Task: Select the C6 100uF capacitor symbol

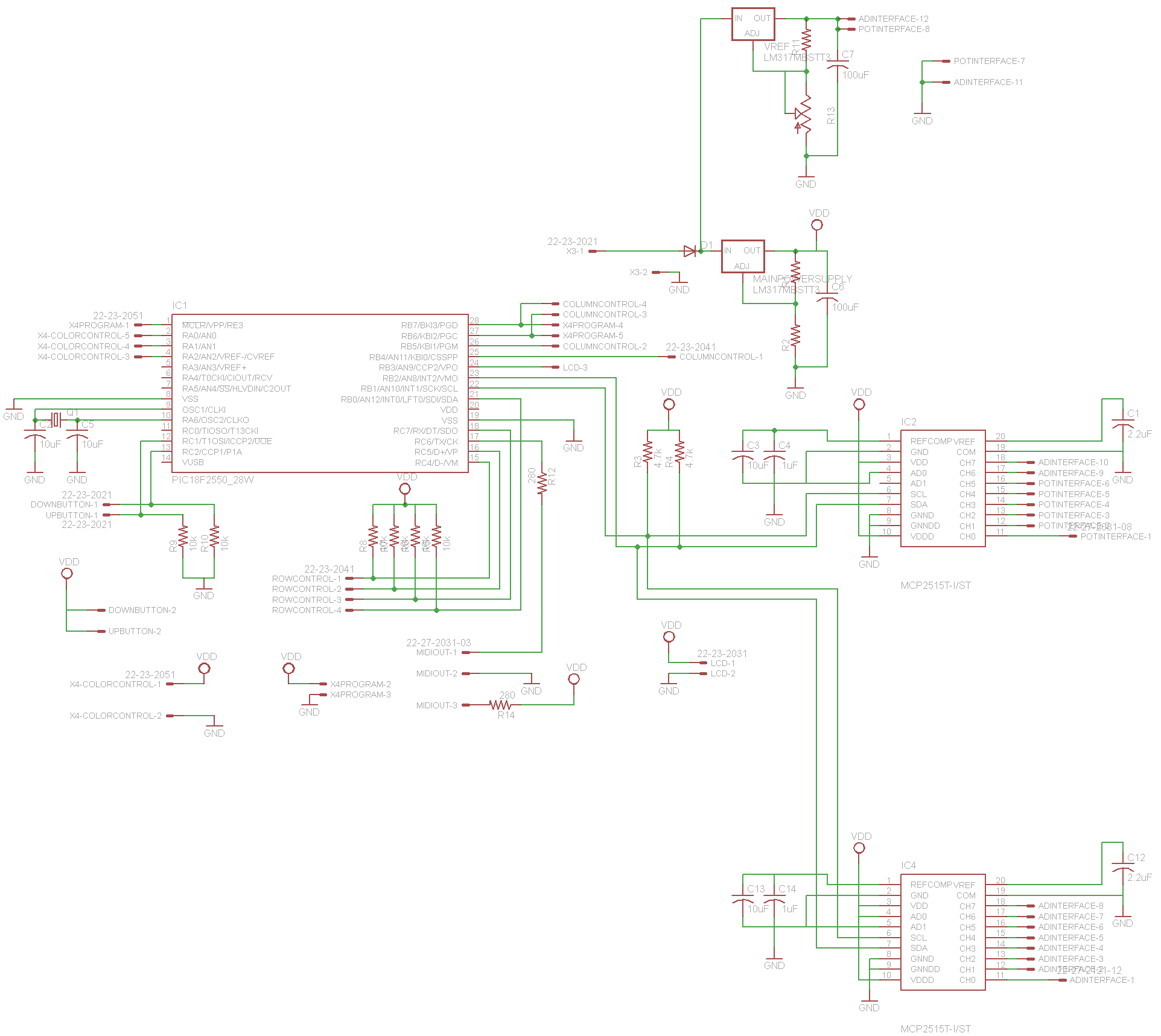Action: [x=827, y=298]
